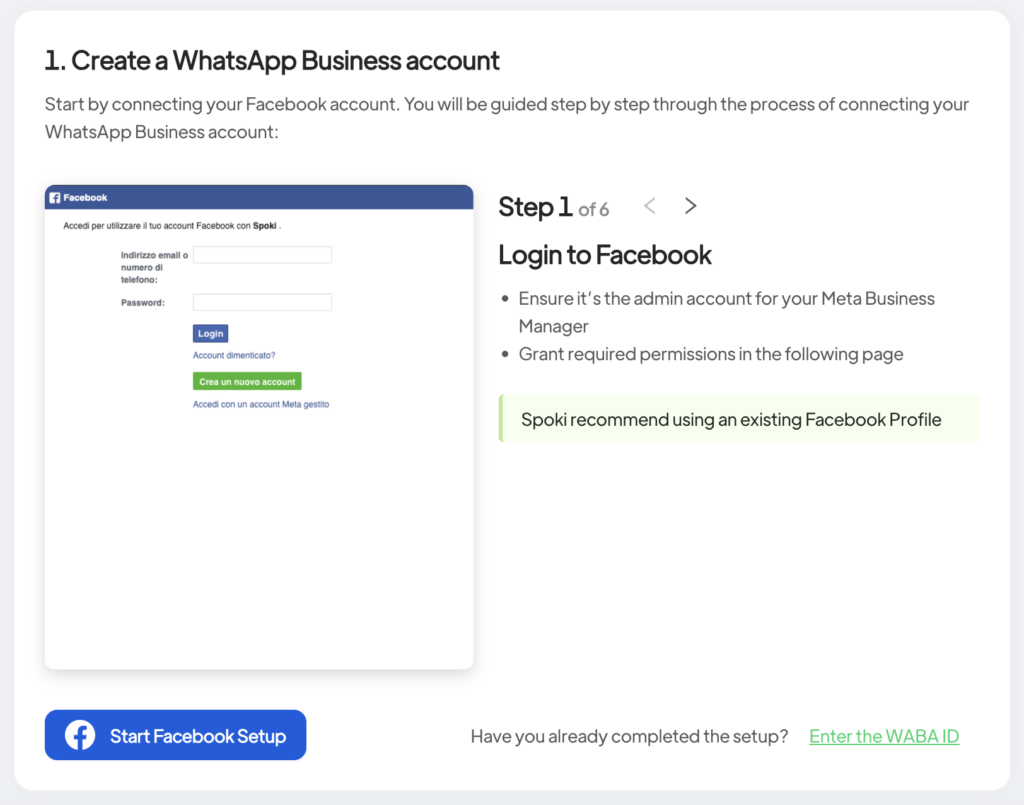1024x805 pixels.
Task: Click the email or phone input field
Action: tap(262, 255)
